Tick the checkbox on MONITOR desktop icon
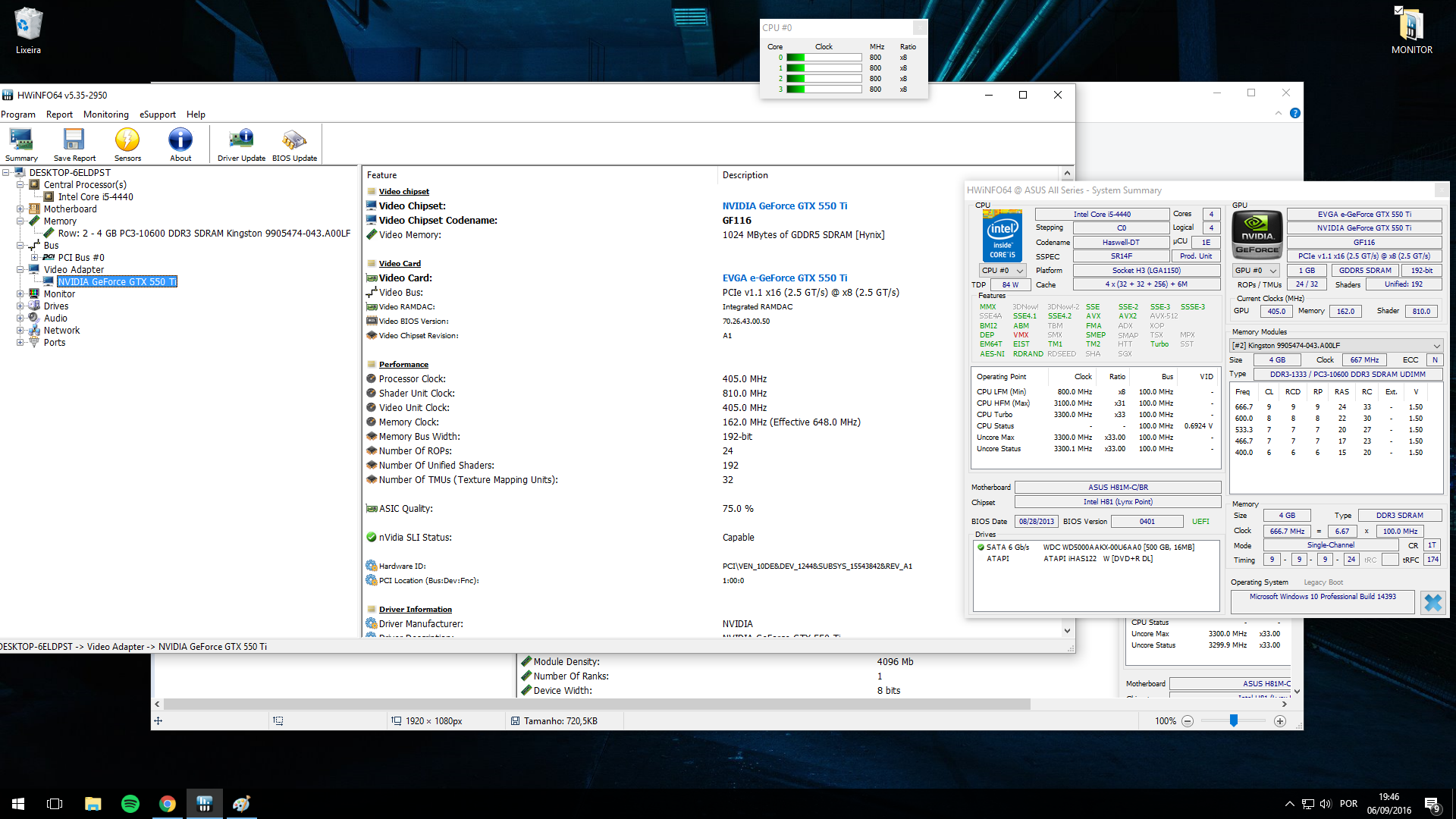Image resolution: width=1456 pixels, height=819 pixels. tap(1398, 11)
